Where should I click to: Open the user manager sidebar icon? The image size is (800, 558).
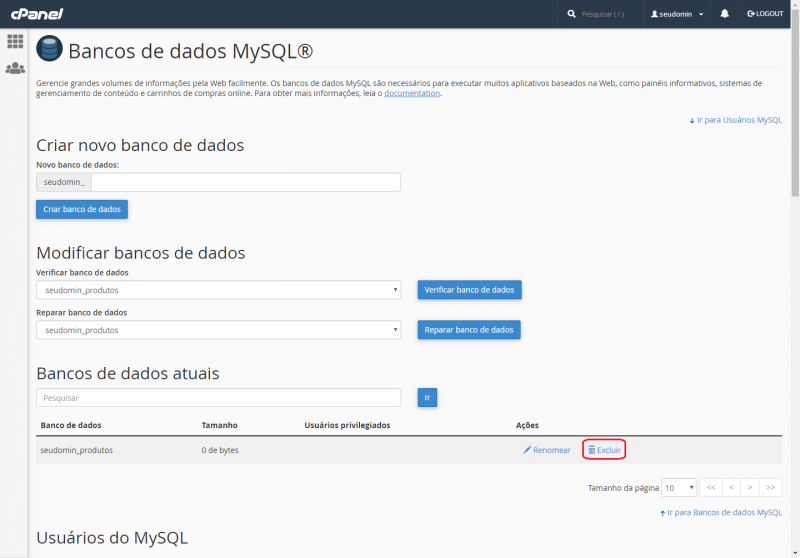point(15,68)
